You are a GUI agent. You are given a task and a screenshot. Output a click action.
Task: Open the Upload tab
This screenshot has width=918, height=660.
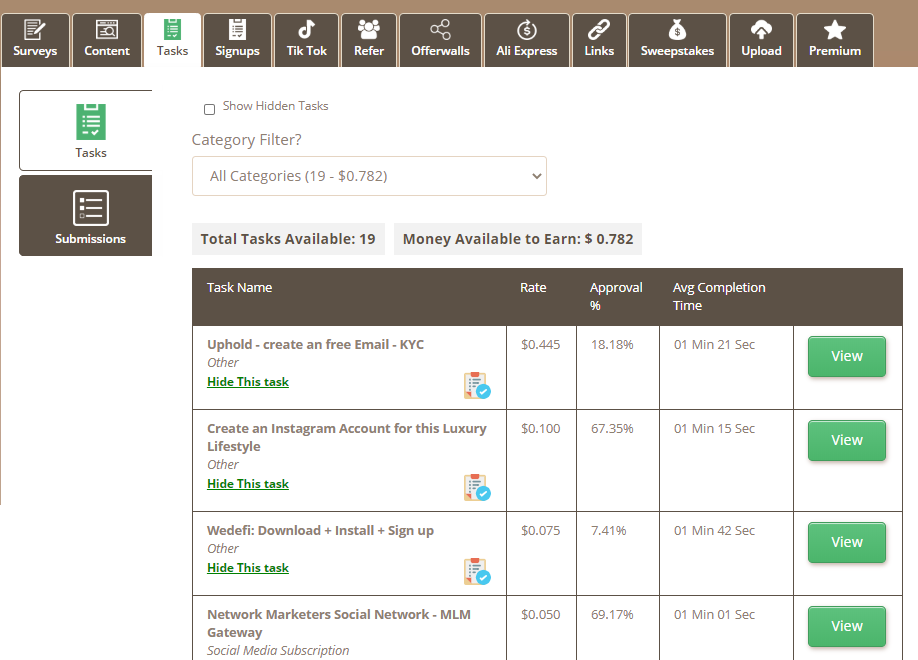[x=761, y=40]
